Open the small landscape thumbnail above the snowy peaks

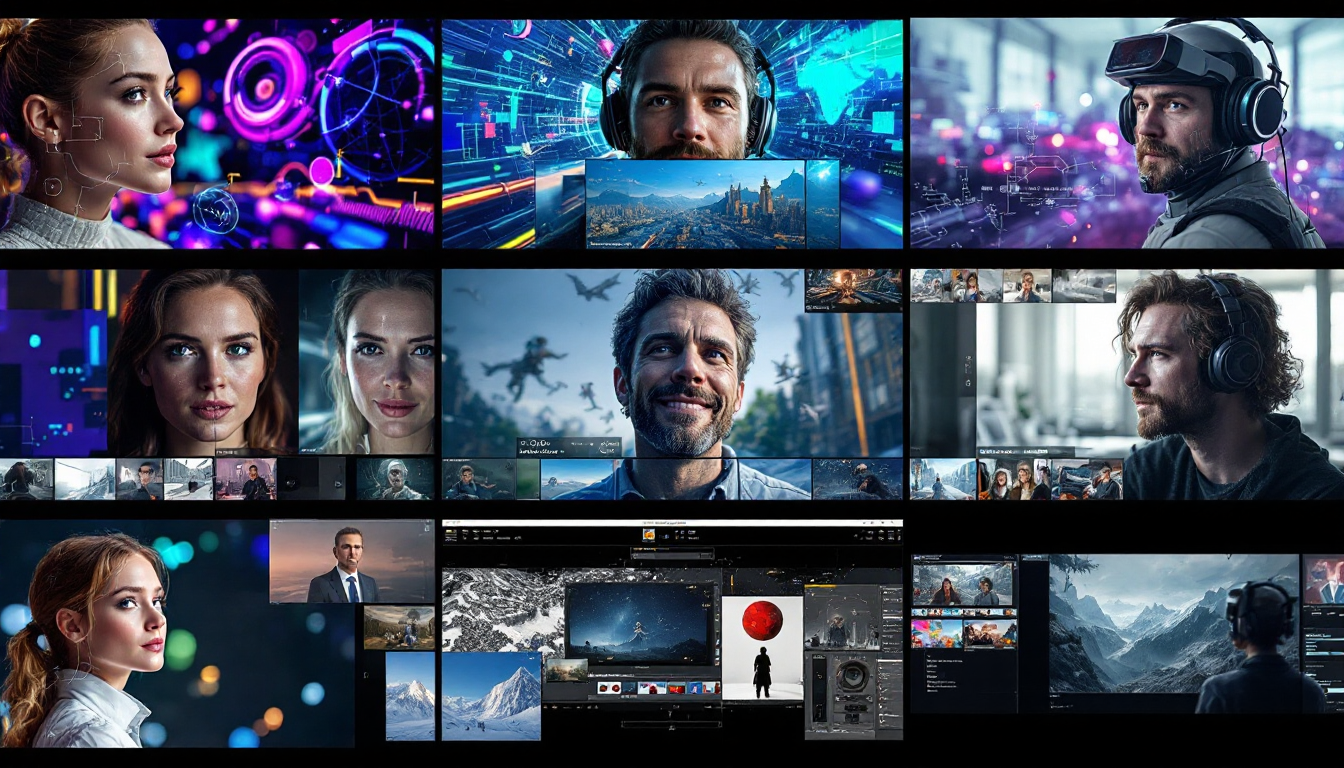398,627
